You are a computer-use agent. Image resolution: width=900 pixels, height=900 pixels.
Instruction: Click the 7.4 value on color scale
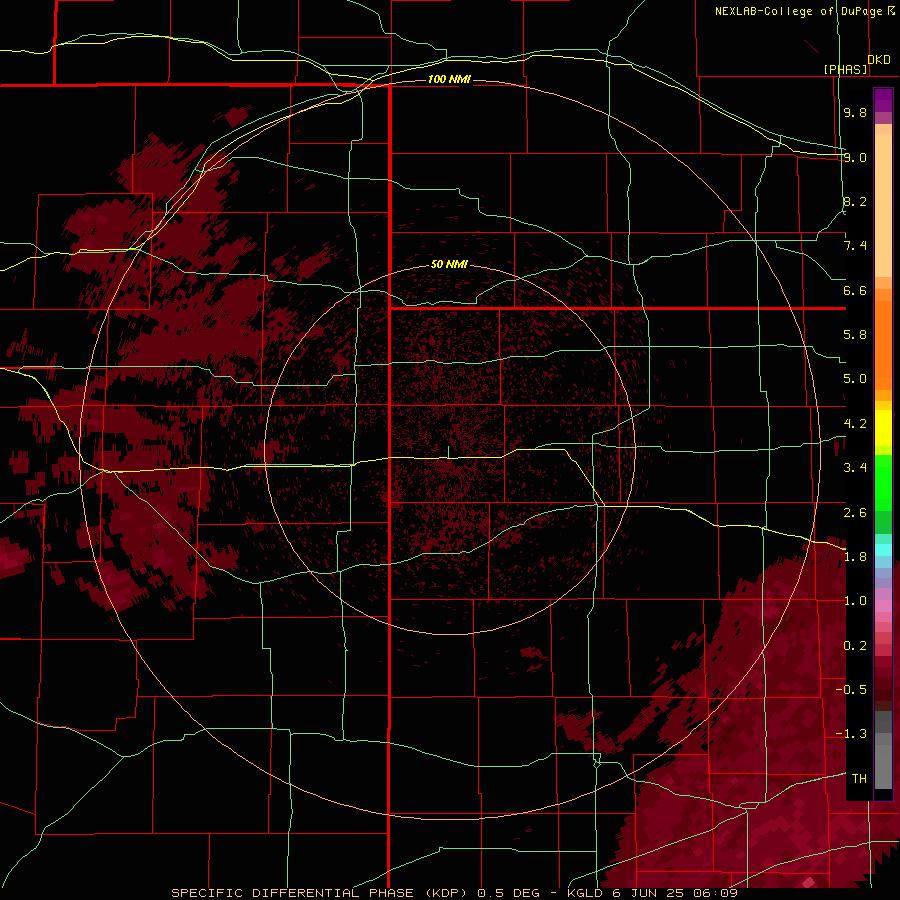click(855, 246)
